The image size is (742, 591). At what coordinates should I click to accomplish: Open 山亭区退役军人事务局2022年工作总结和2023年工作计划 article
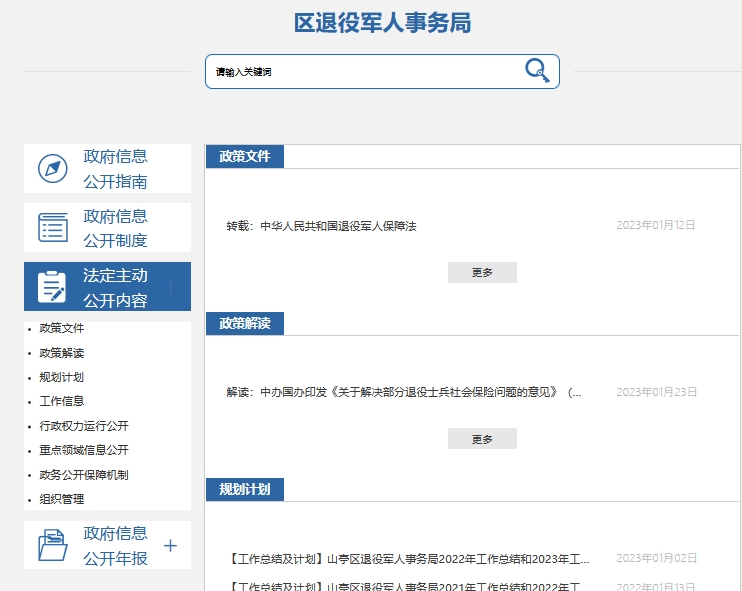click(408, 559)
